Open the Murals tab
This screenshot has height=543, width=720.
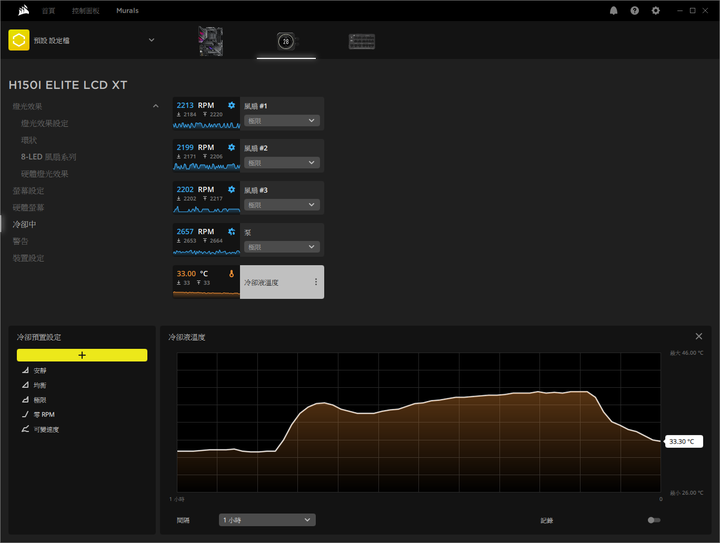tap(127, 11)
